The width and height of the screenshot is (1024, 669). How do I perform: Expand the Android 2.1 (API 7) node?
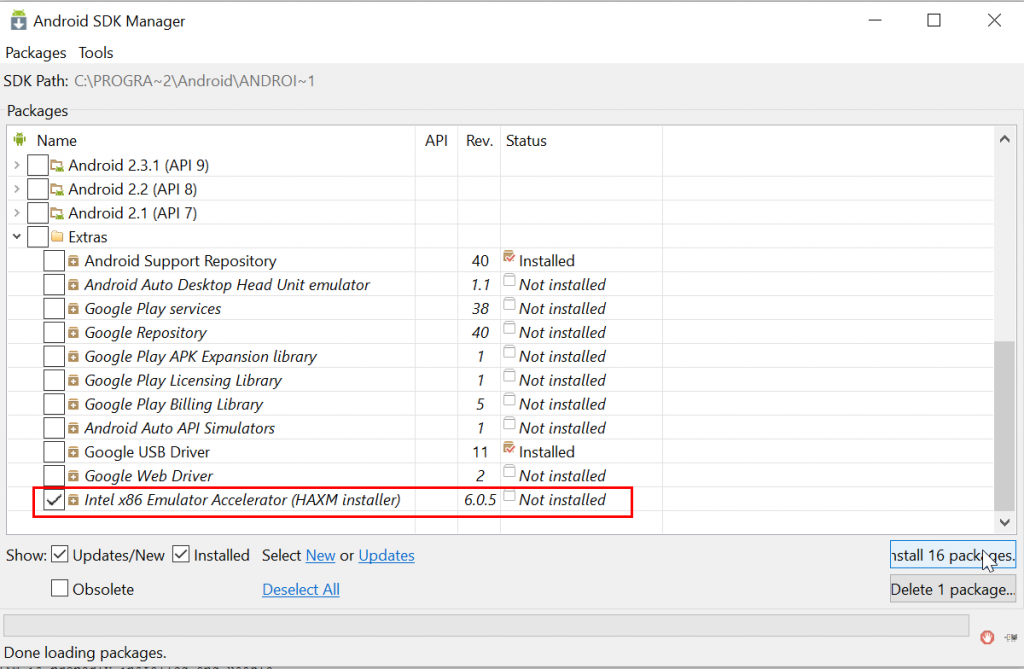click(x=17, y=213)
